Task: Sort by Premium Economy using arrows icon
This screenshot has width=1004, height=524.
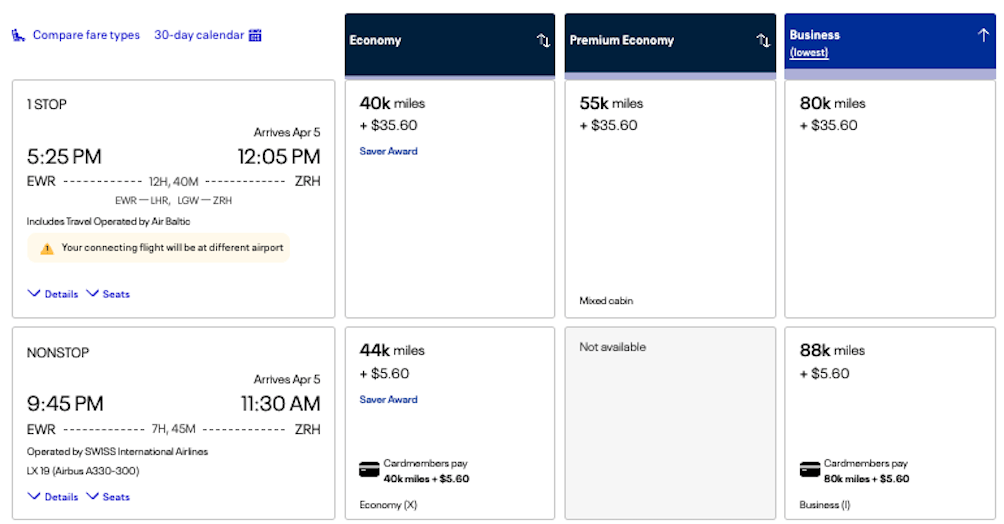Action: click(x=763, y=41)
